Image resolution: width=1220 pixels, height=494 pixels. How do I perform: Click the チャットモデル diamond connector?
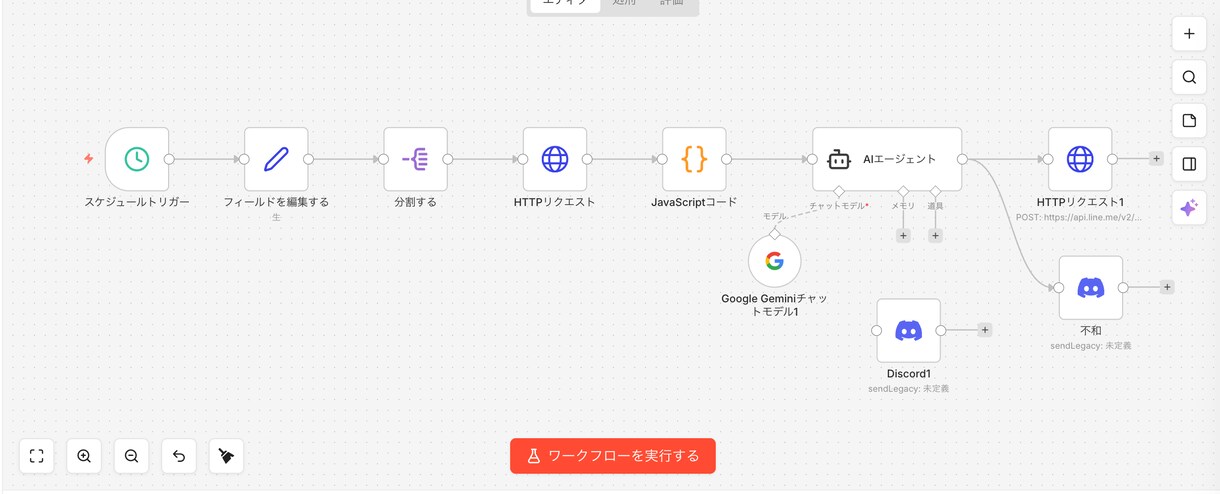(838, 191)
